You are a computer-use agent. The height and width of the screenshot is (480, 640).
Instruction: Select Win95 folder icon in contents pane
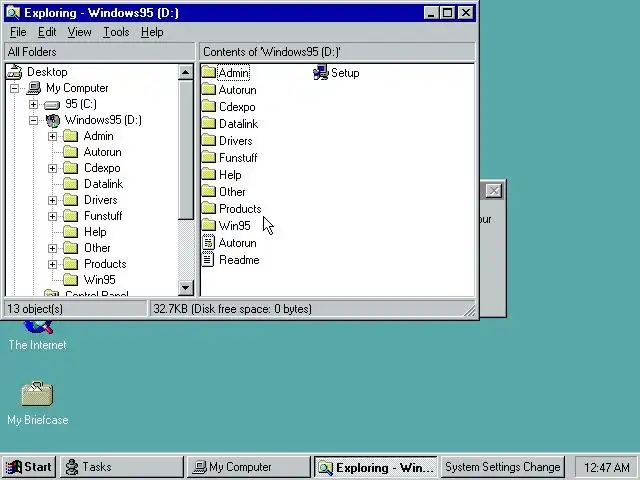(209, 225)
